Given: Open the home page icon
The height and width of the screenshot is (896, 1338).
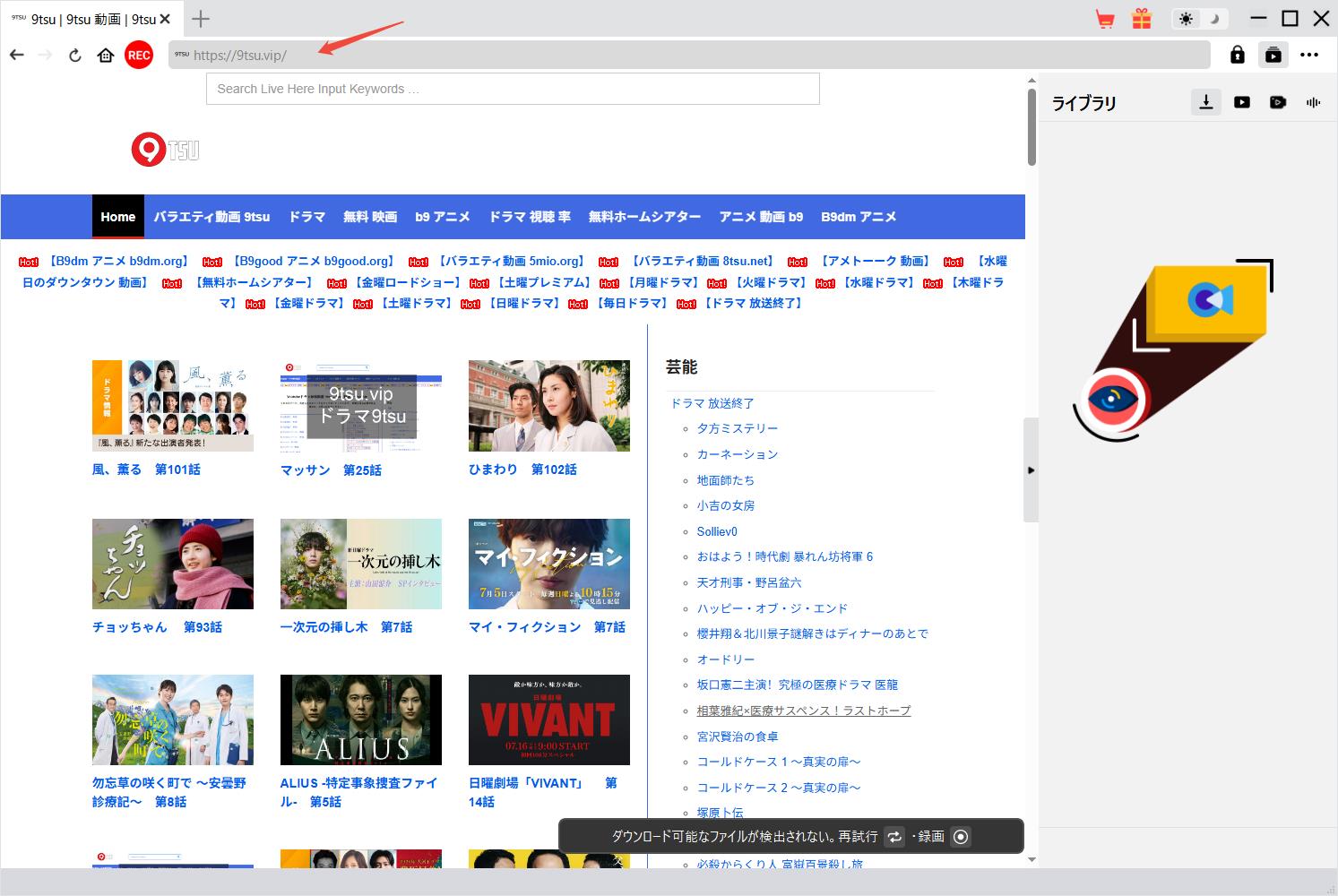Looking at the screenshot, I should (106, 55).
